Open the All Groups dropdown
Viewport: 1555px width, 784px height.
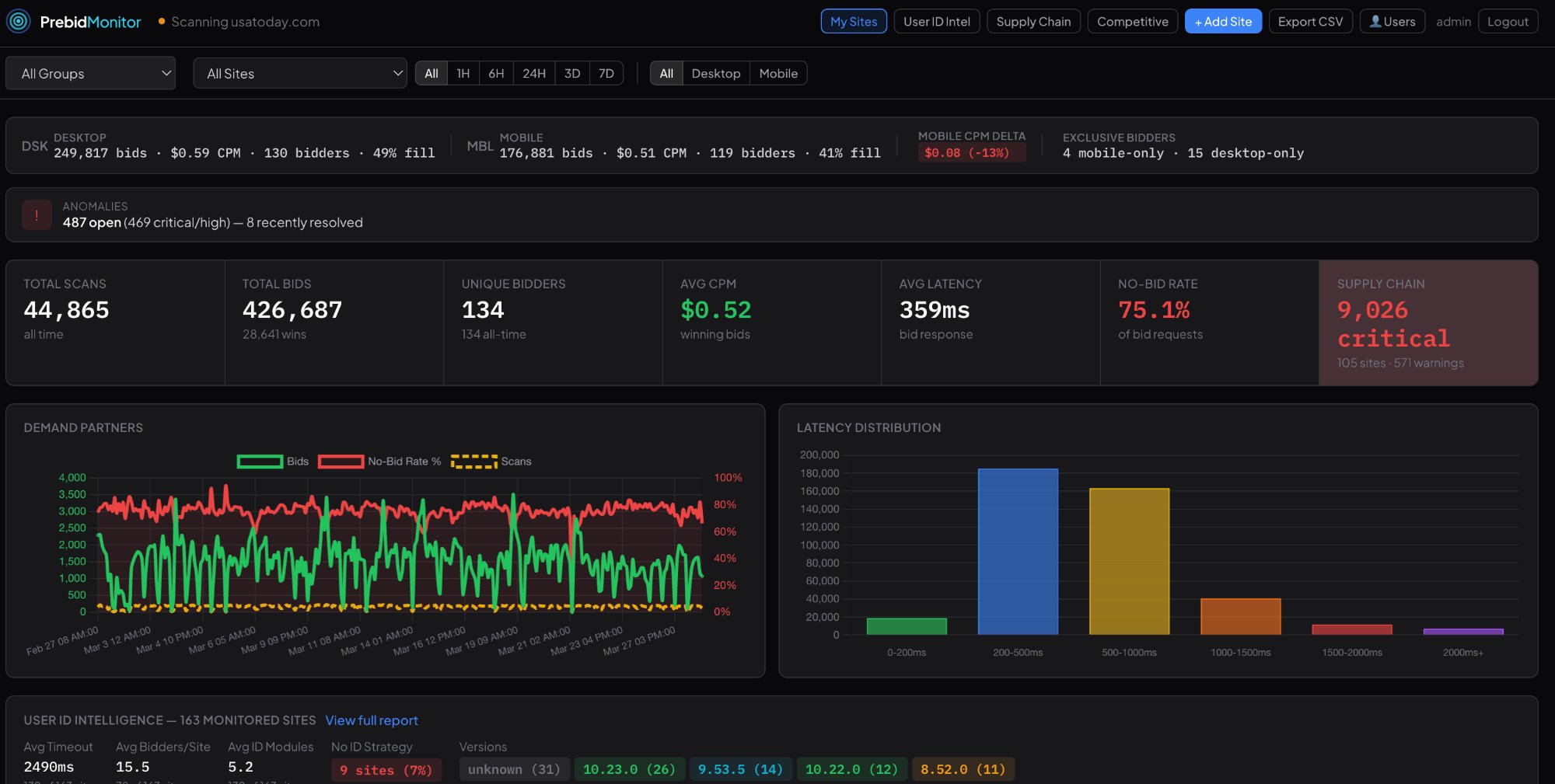tap(90, 73)
